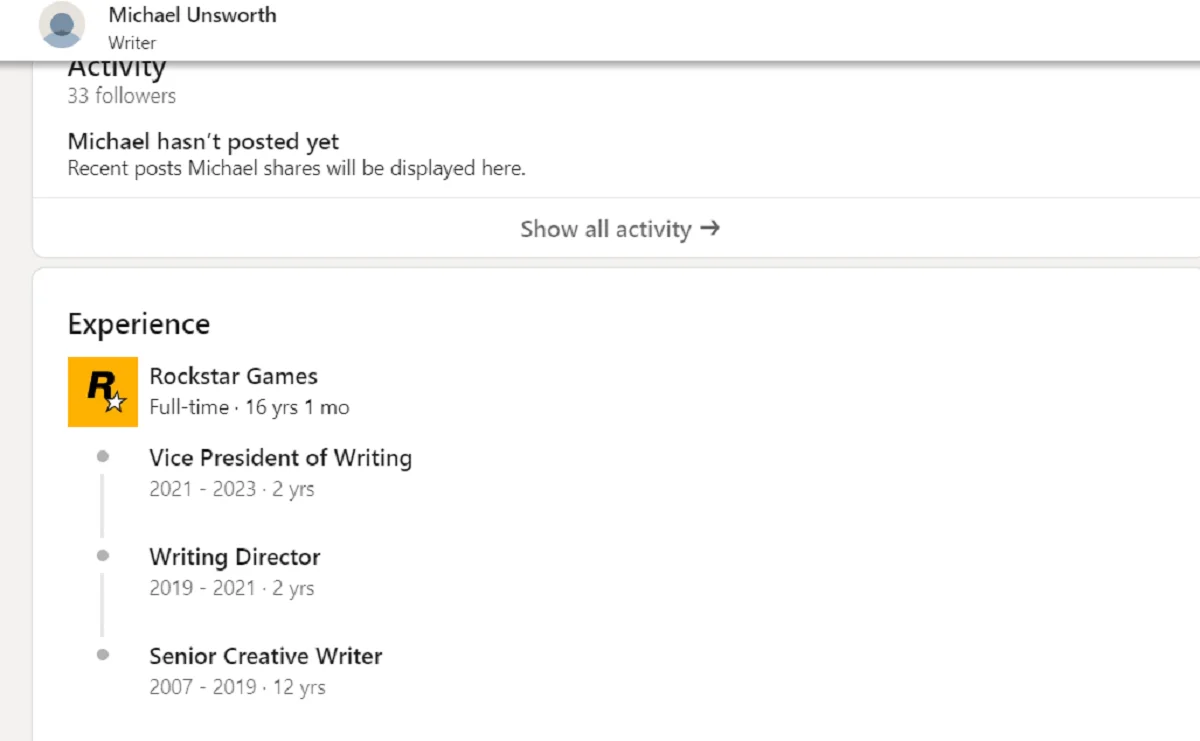Open the Rockstar Games company name link
The width and height of the screenshot is (1200, 741).
click(x=233, y=376)
